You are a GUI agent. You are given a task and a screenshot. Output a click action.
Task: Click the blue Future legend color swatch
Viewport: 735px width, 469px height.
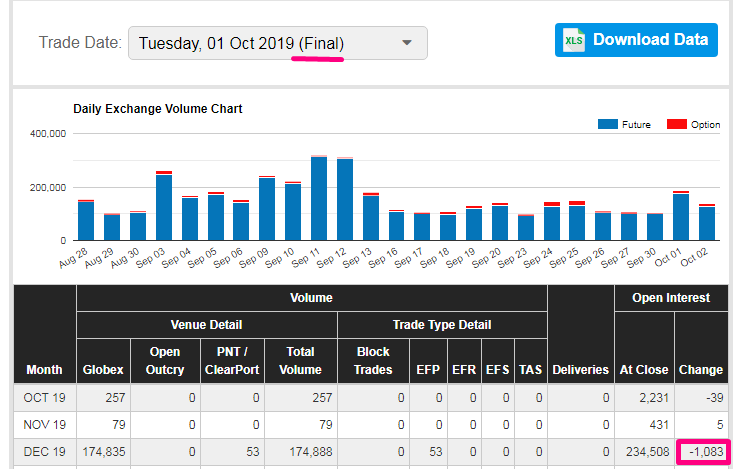click(607, 124)
